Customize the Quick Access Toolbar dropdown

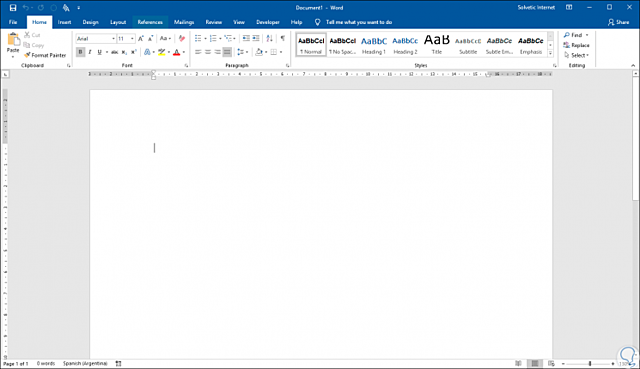tap(79, 8)
